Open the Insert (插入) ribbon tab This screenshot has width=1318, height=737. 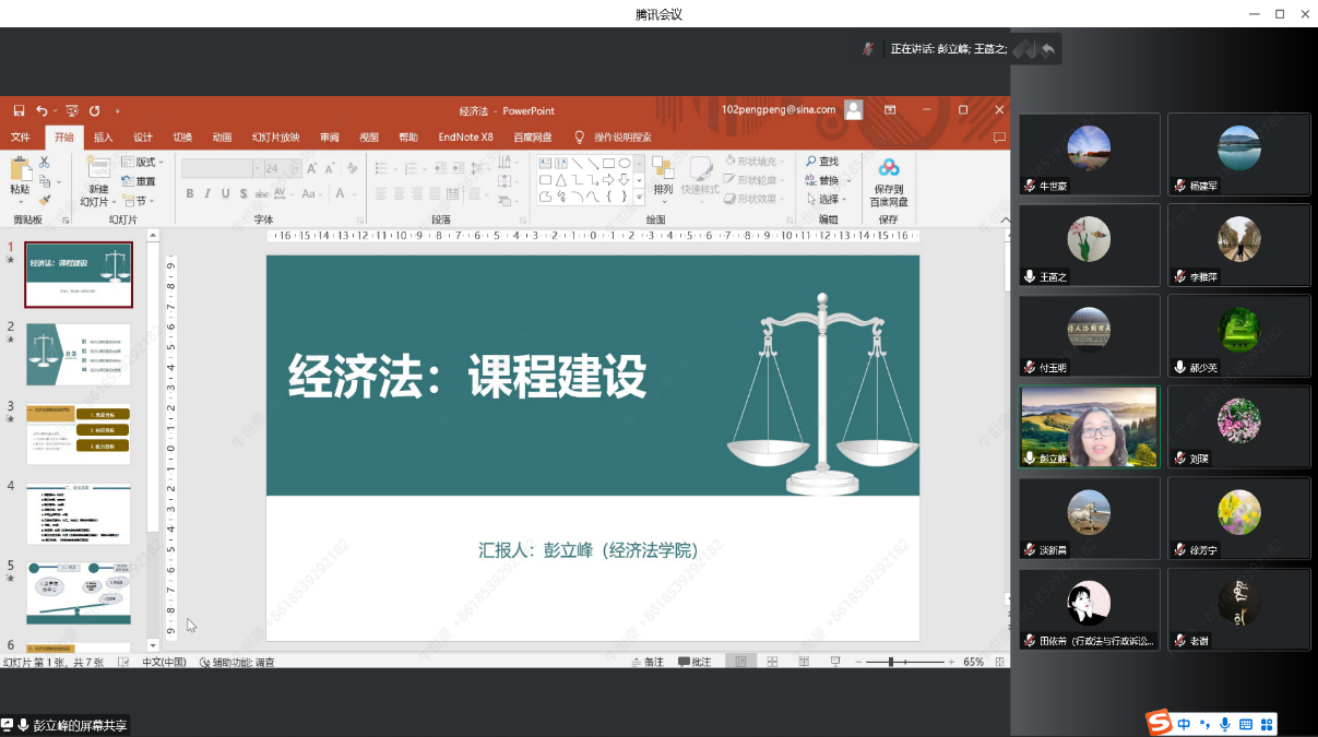(103, 138)
